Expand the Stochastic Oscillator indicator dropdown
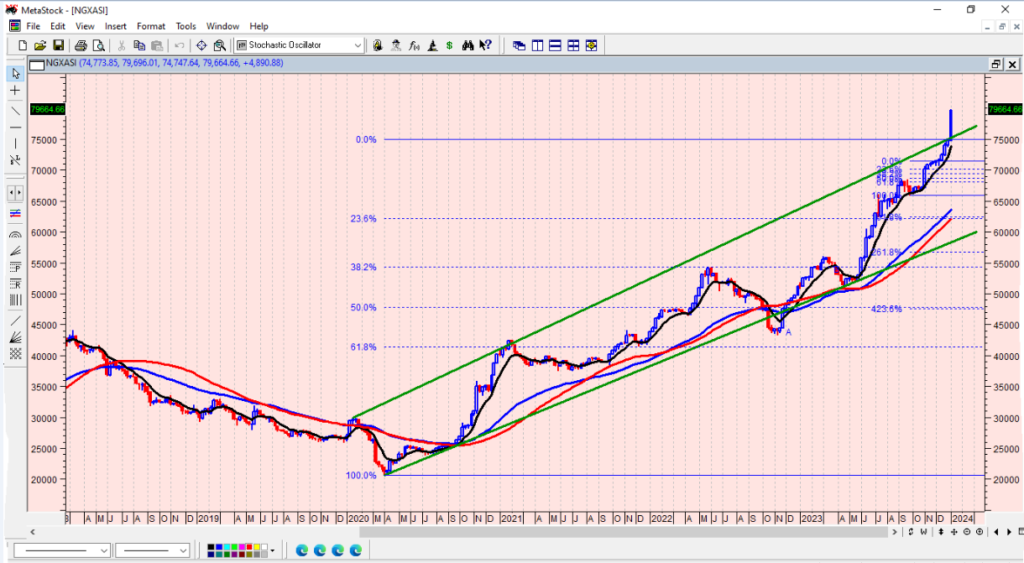 point(358,45)
